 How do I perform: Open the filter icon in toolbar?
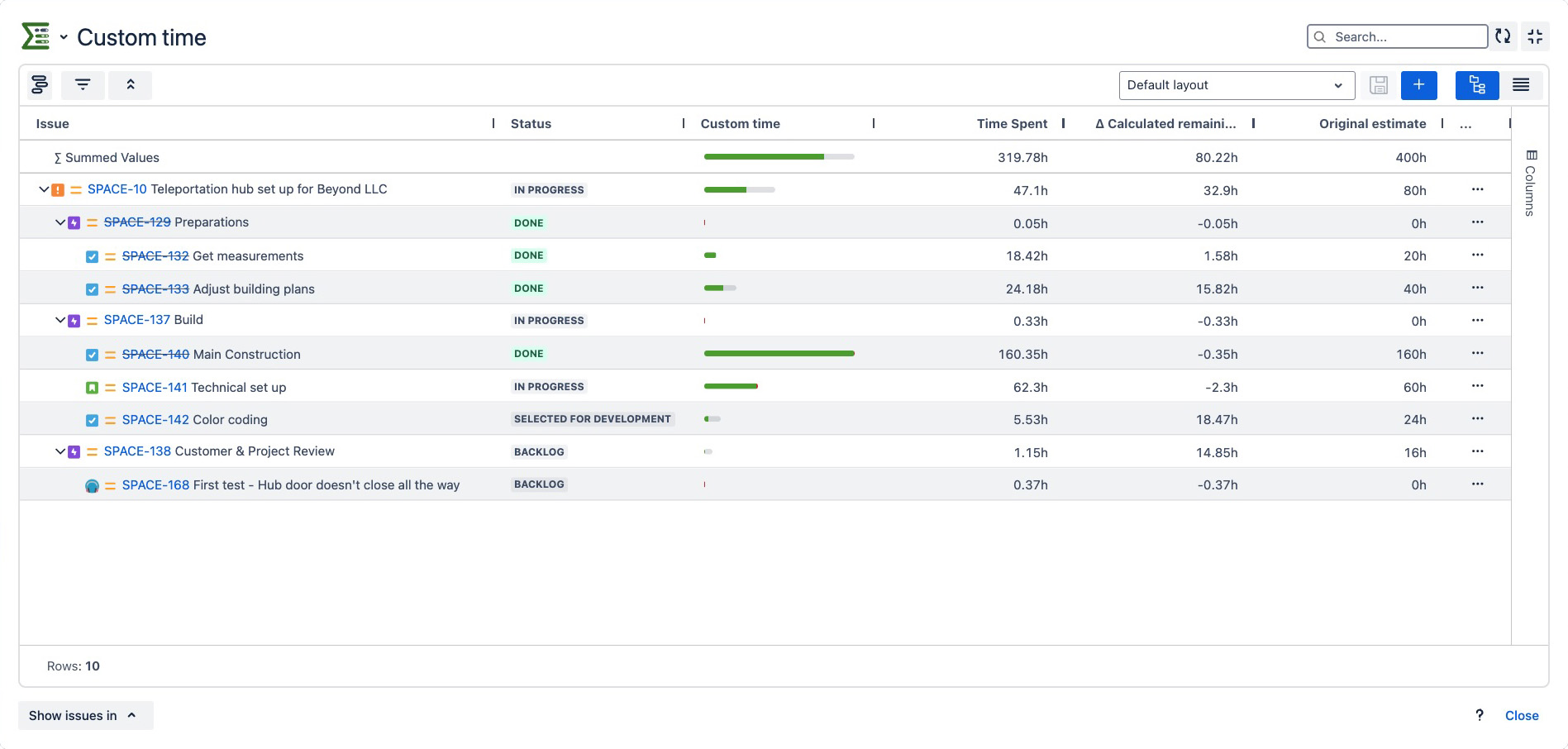point(83,85)
